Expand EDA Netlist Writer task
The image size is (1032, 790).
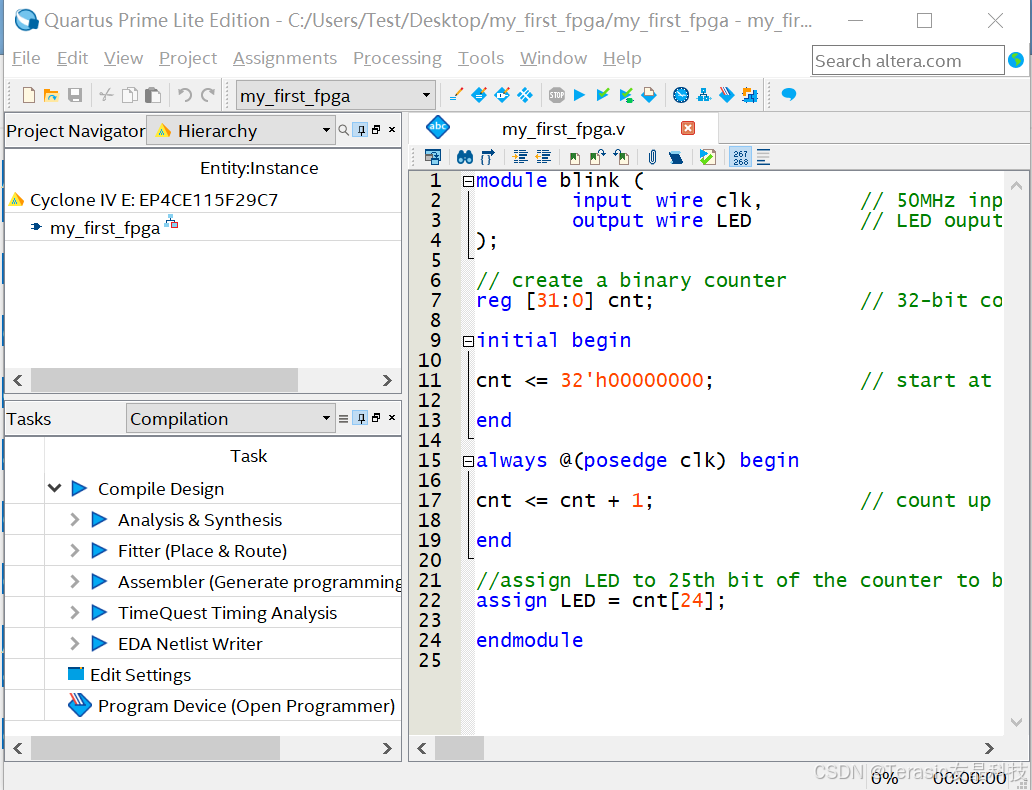pos(74,643)
